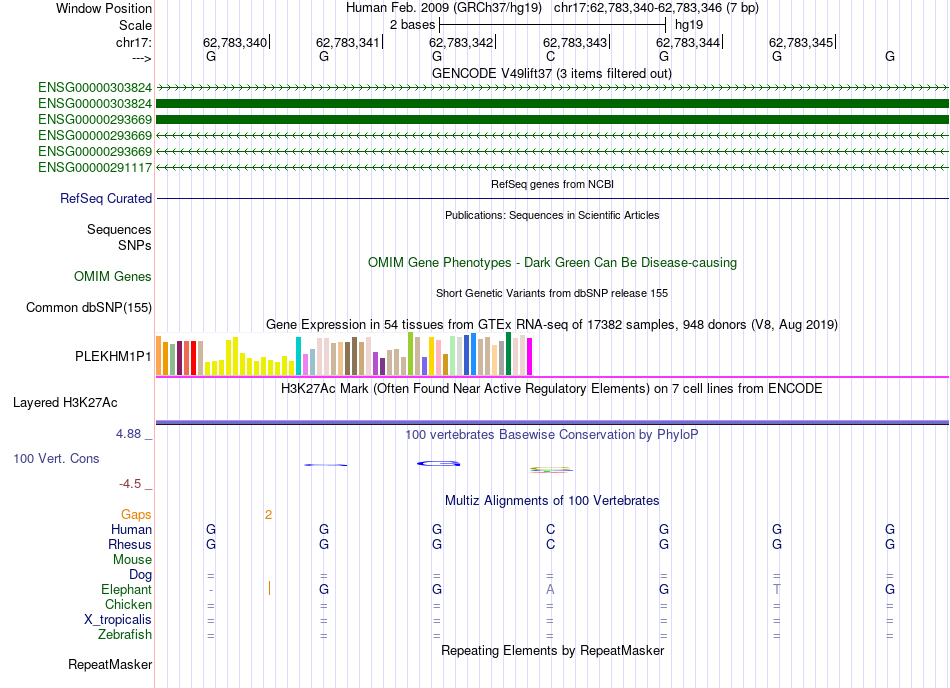The image size is (950, 688).
Task: Click the Mouse species label
Action: click(x=132, y=560)
